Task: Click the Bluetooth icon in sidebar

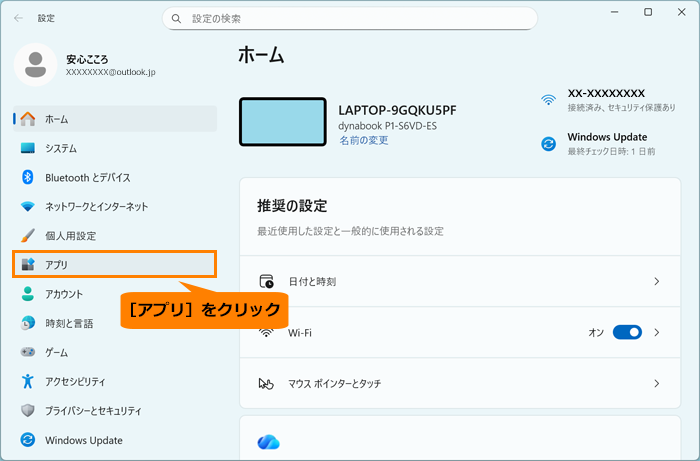Action: pyautogui.click(x=28, y=177)
